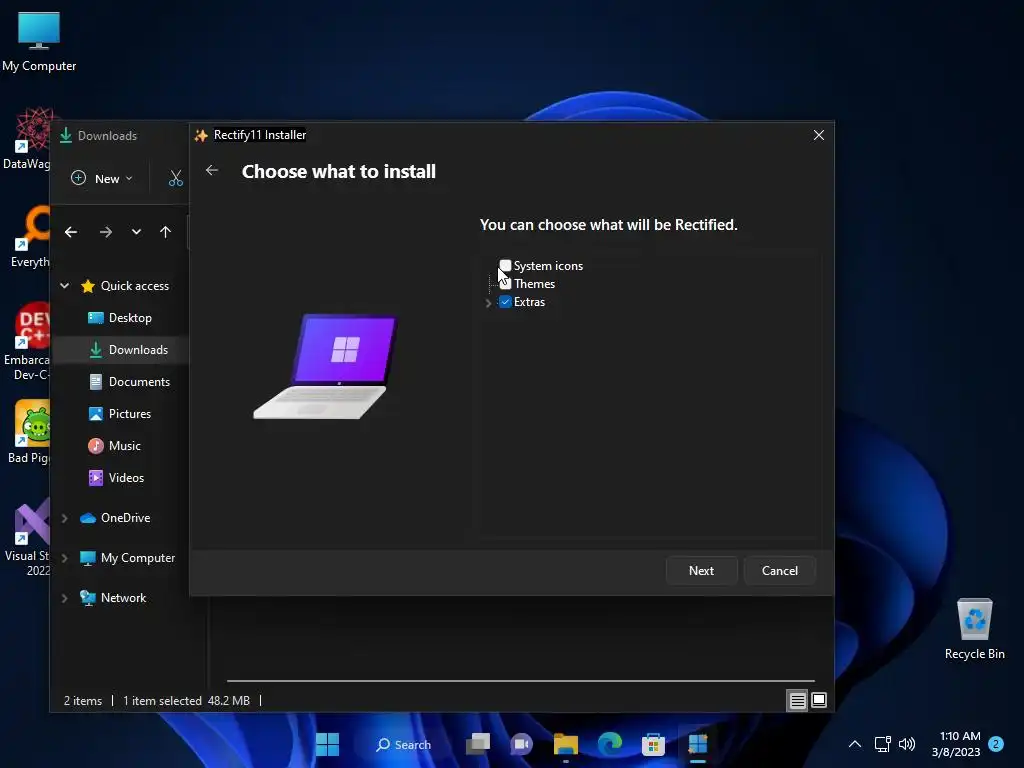1024x768 pixels.
Task: Expand the Network node
Action: point(65,598)
